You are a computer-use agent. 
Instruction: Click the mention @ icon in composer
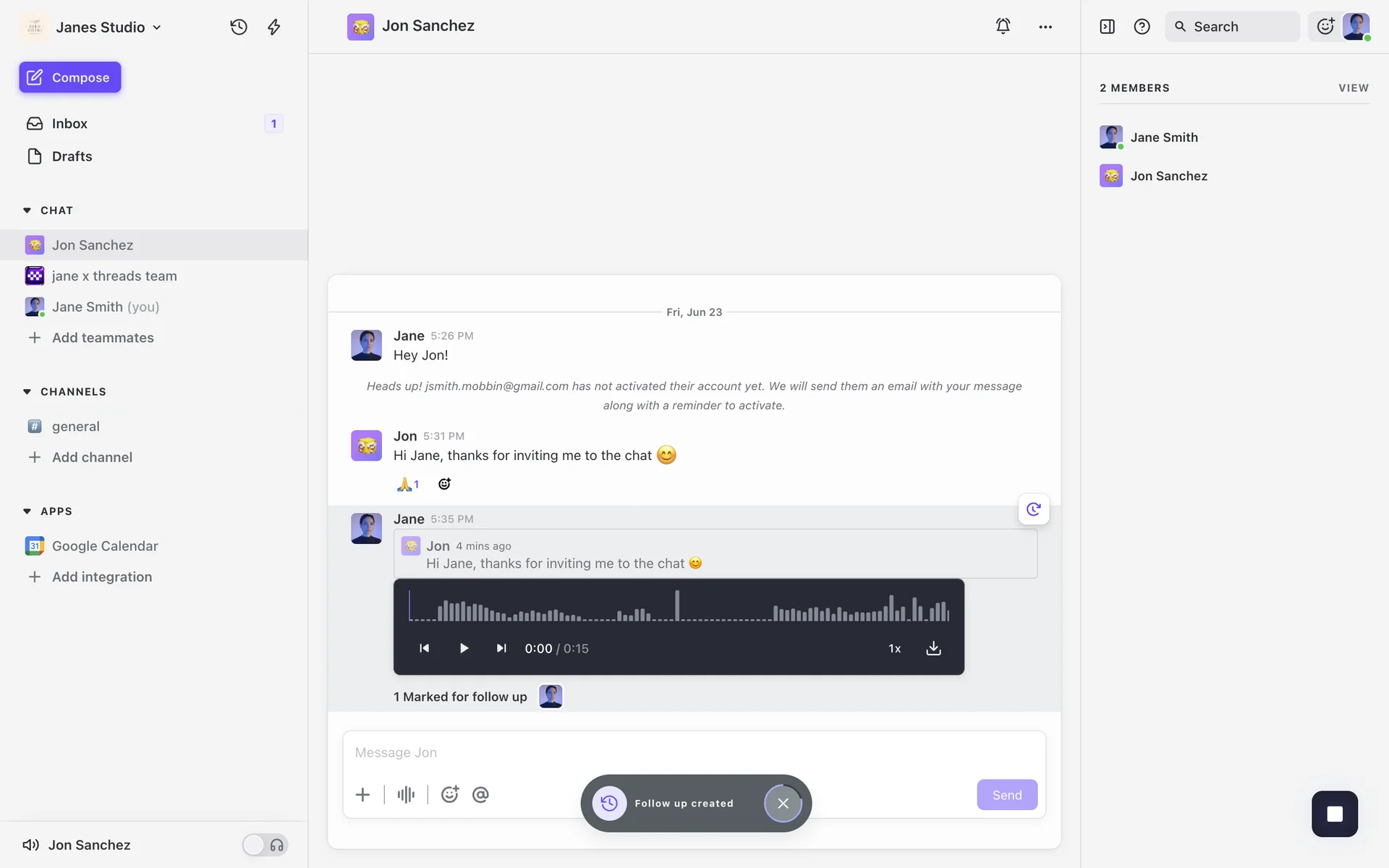[480, 795]
